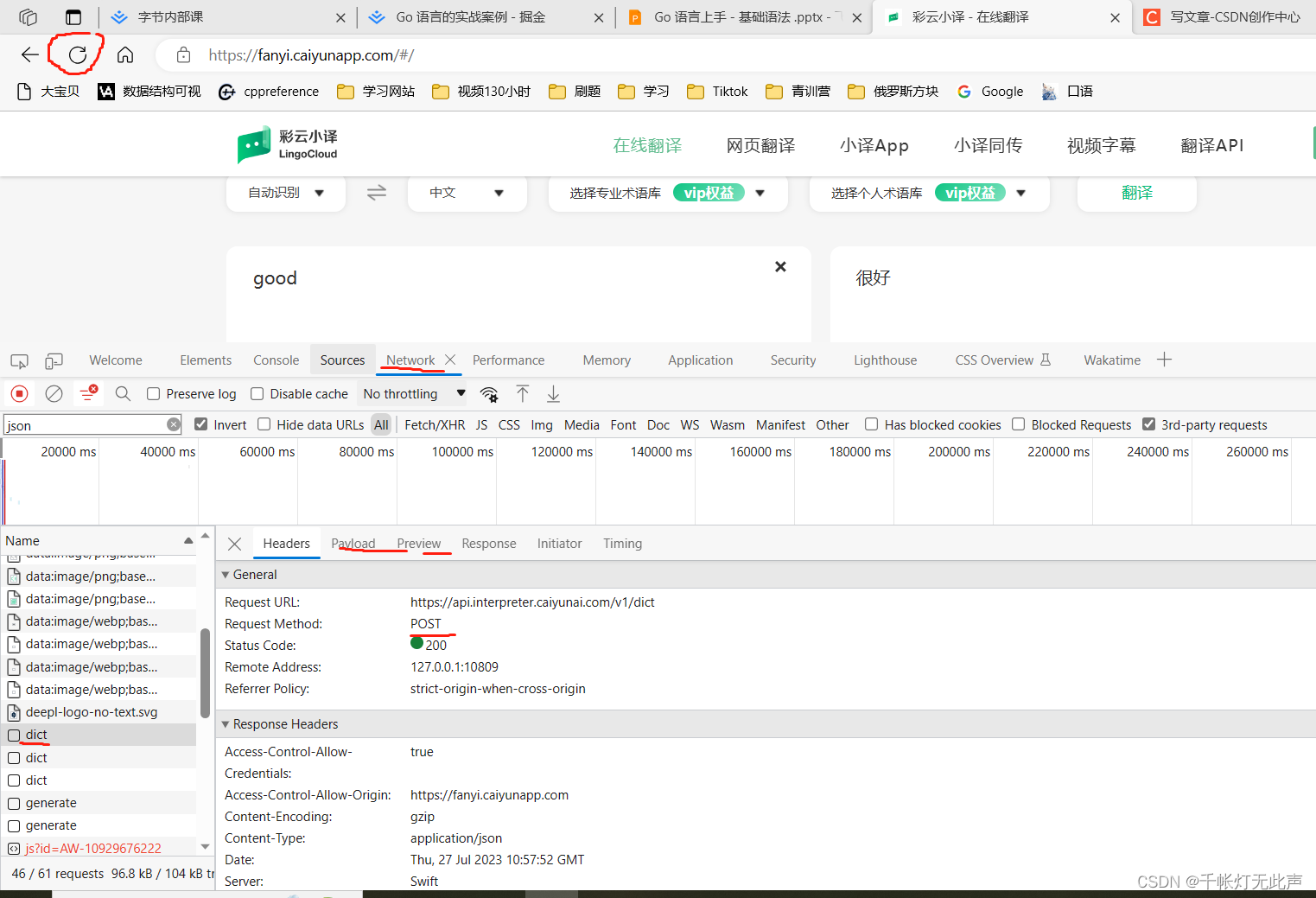Add more tools plus icon in DevTools
Screen dimensions: 1316x898
[x=1164, y=360]
